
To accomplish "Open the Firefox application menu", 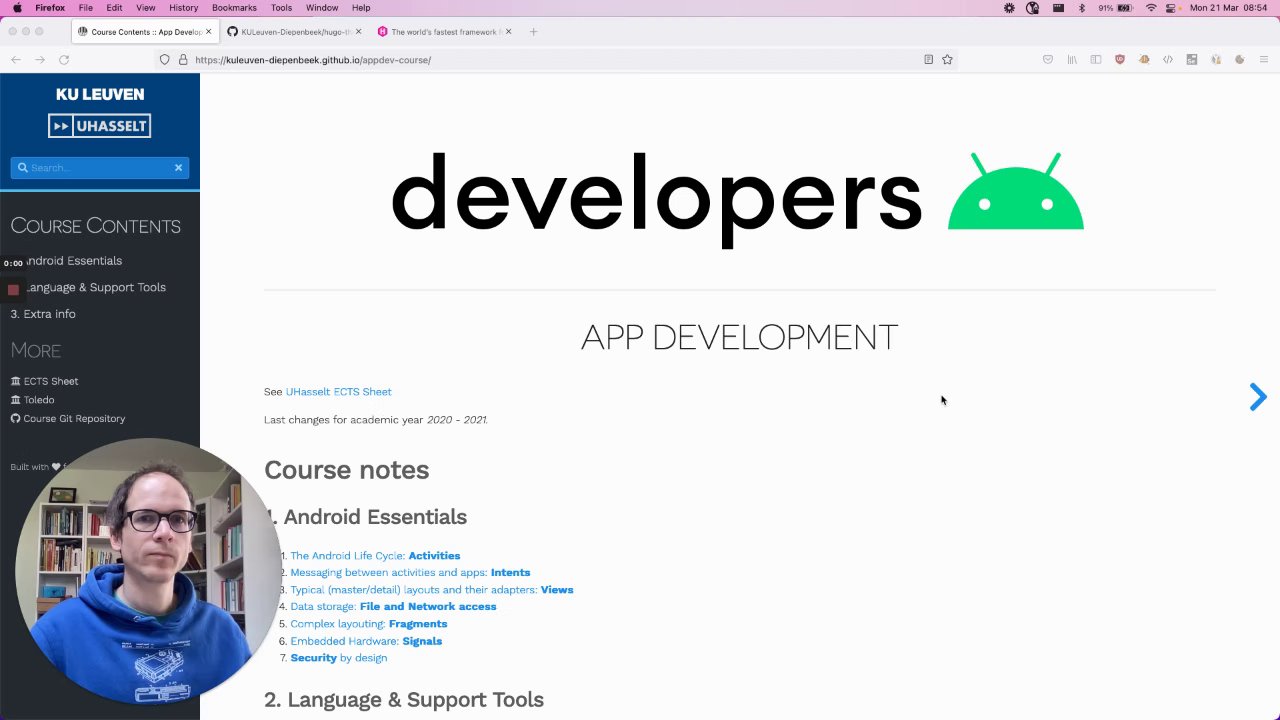I will tap(50, 8).
